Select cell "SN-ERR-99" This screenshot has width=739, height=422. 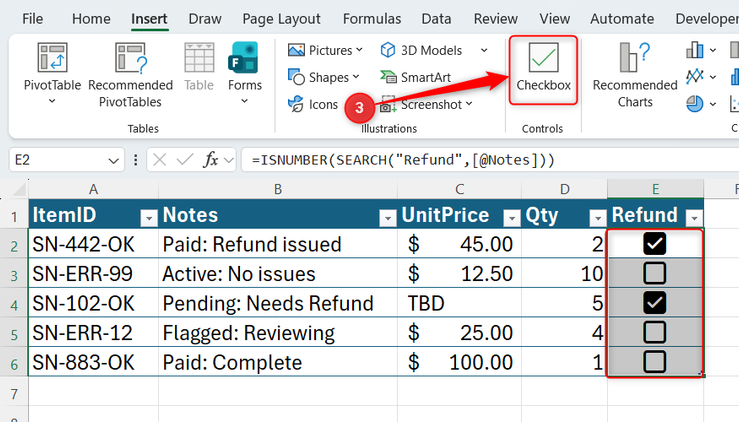click(93, 273)
